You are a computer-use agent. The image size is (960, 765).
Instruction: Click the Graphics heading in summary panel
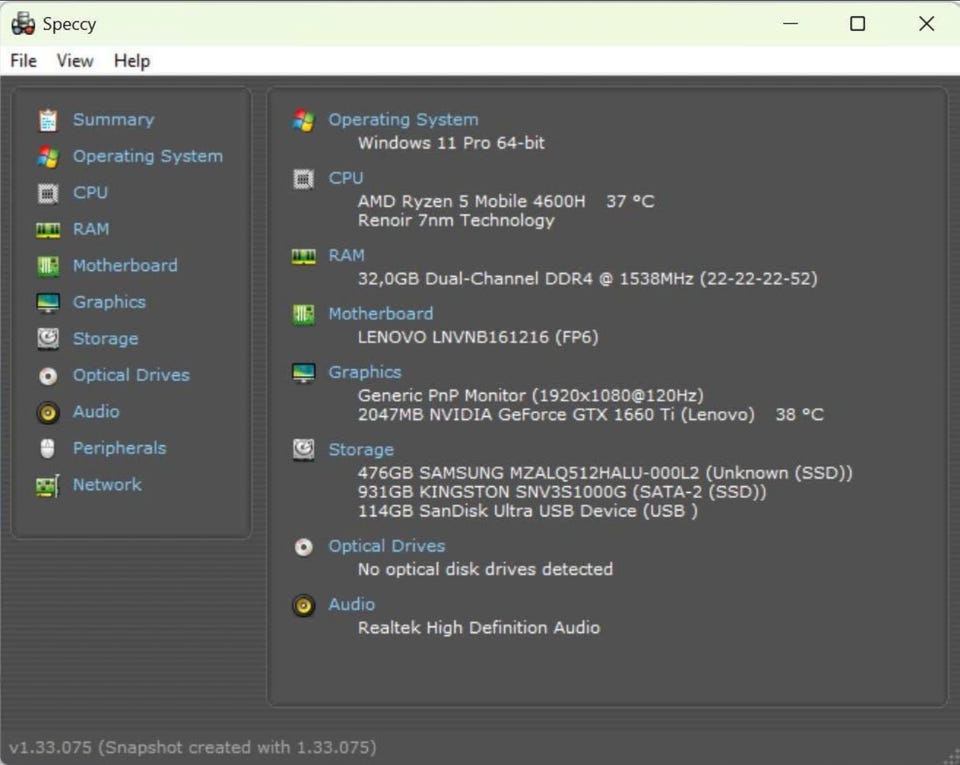click(x=364, y=372)
